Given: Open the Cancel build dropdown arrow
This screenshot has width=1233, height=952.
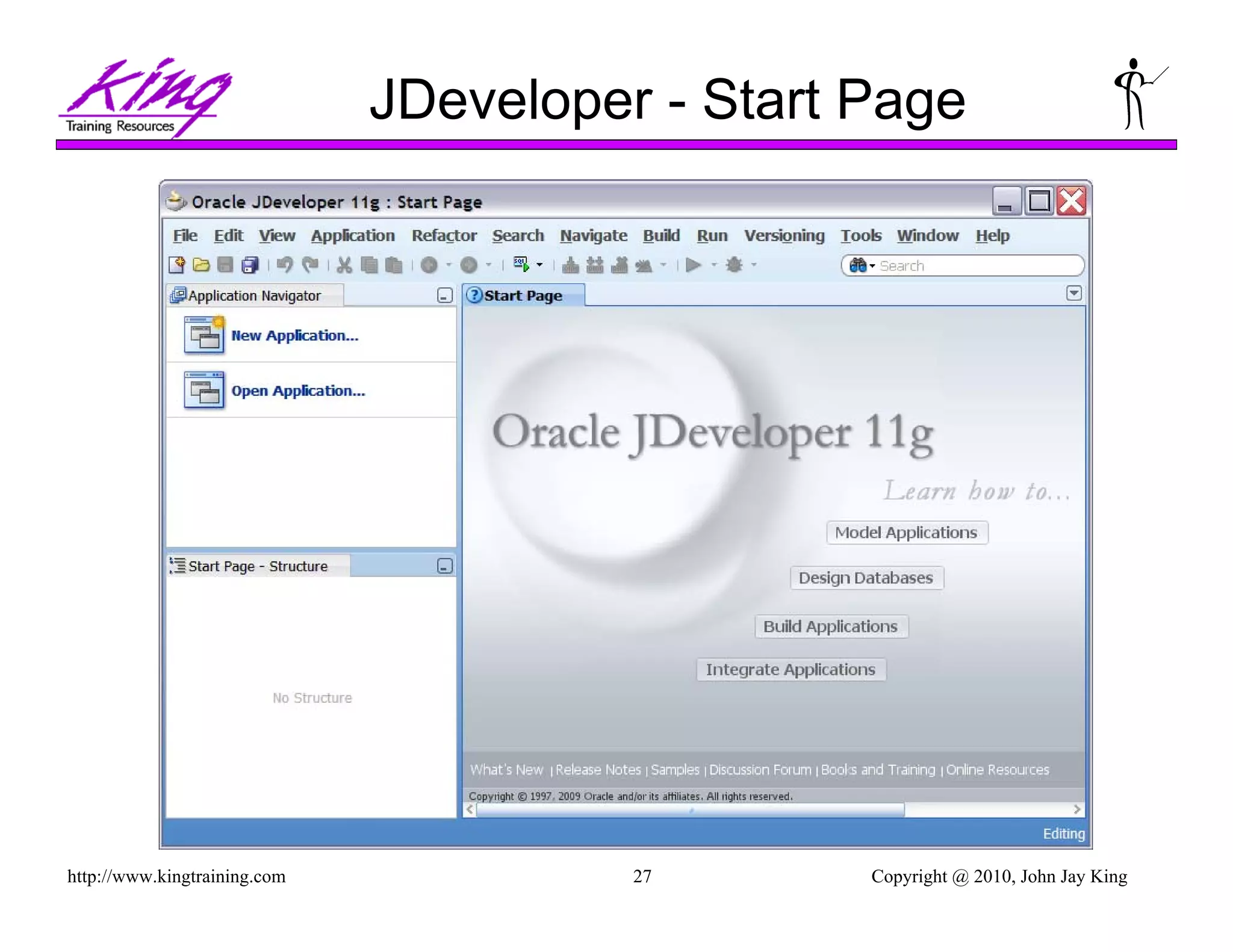Looking at the screenshot, I should coord(663,265).
